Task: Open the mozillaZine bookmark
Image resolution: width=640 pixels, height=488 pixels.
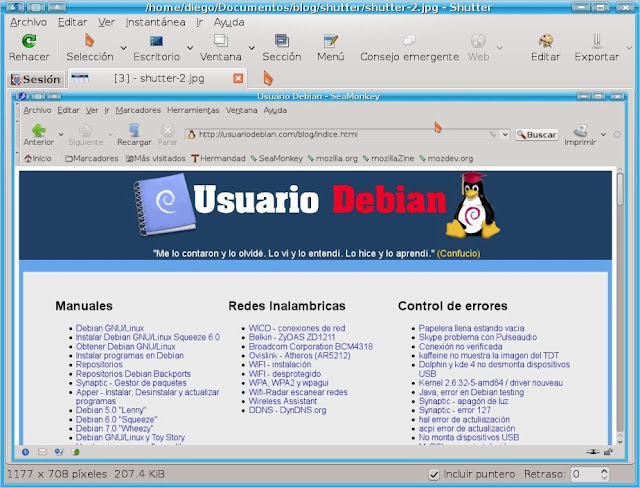Action: [x=388, y=158]
